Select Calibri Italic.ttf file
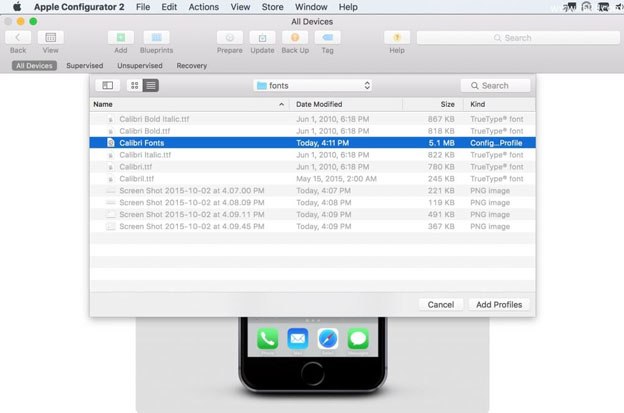 point(312,155)
